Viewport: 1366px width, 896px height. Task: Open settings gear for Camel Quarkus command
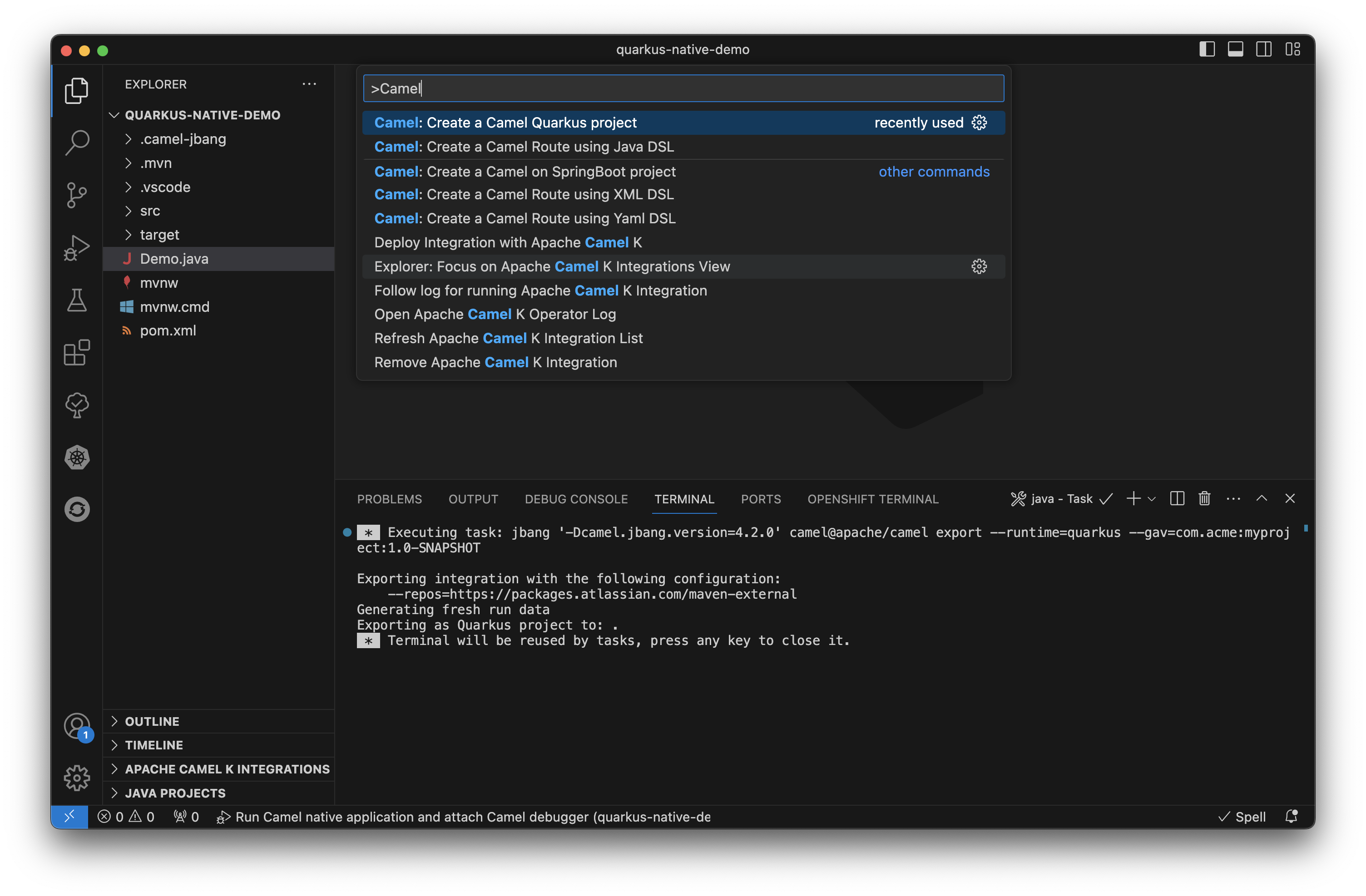(x=979, y=122)
